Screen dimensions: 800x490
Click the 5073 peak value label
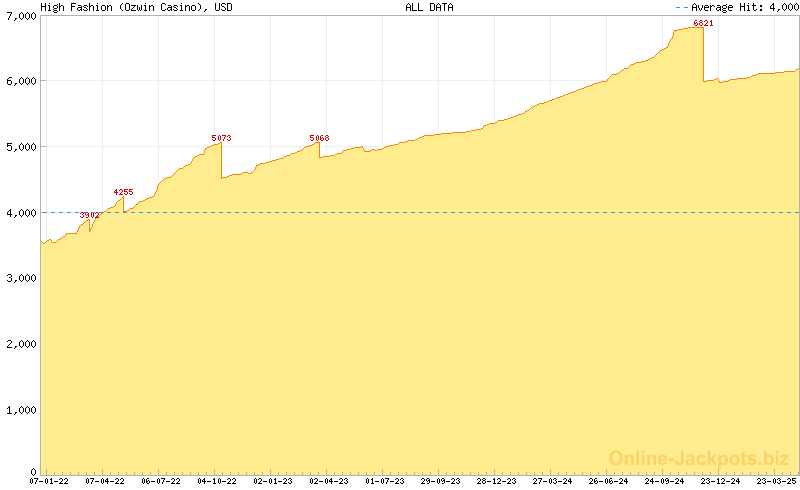221,138
